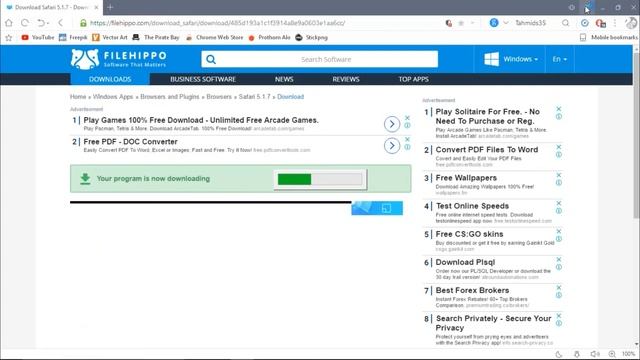
Task: Open Freepik bookmark
Action: click(73, 38)
